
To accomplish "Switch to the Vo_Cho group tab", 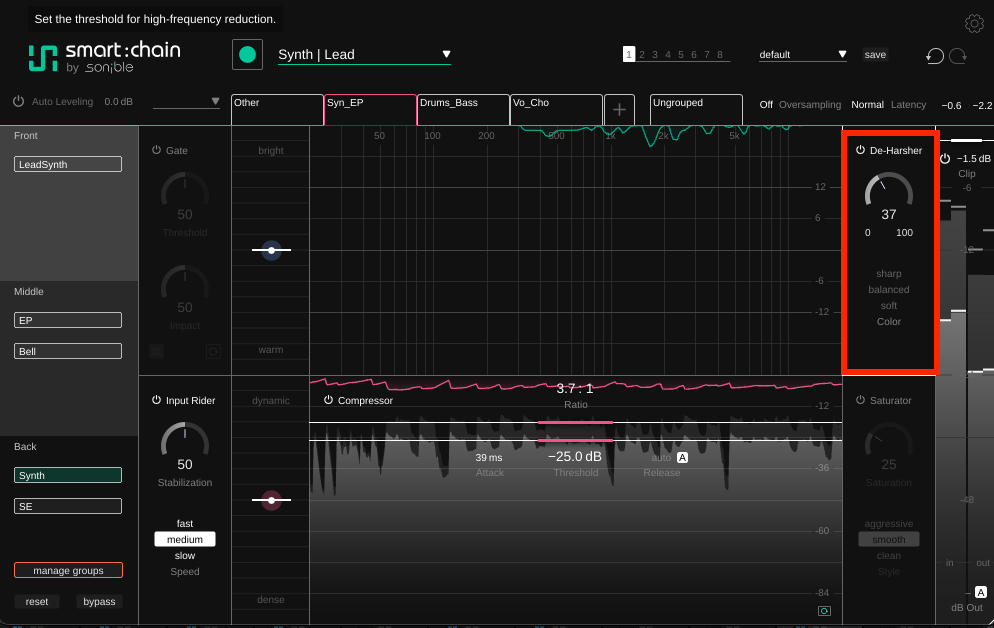I will (556, 110).
